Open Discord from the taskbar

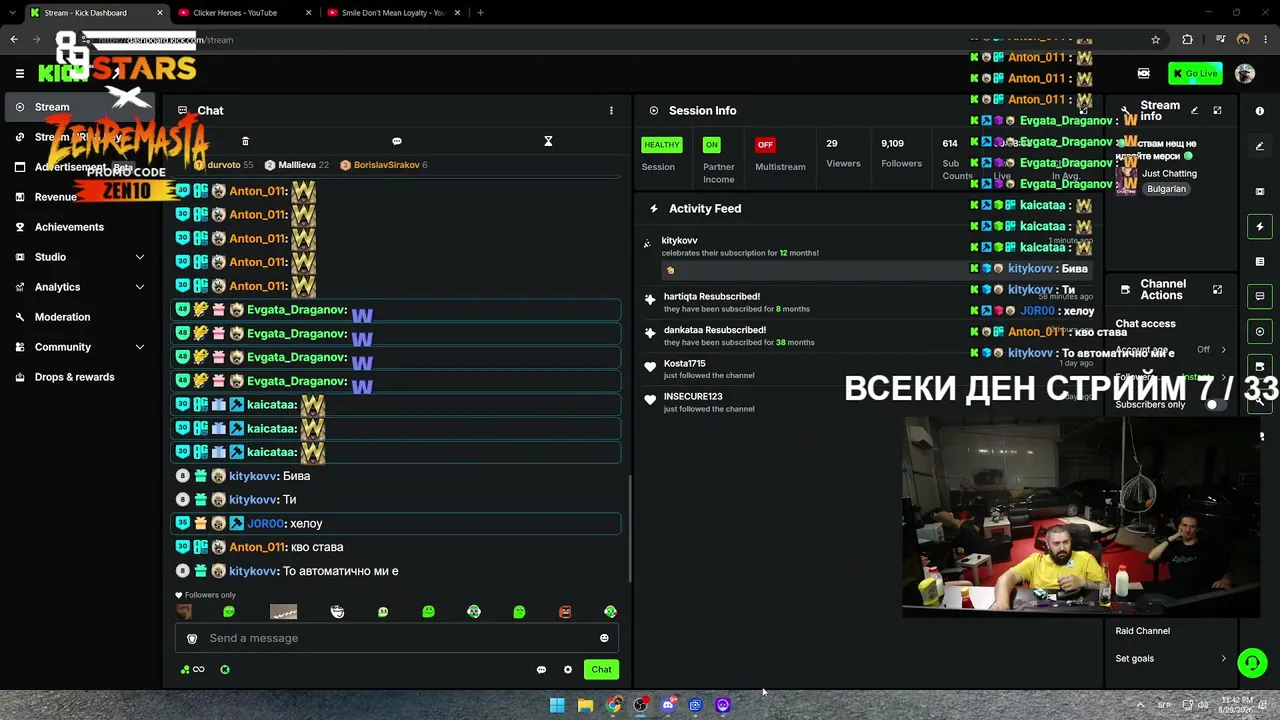[x=668, y=705]
